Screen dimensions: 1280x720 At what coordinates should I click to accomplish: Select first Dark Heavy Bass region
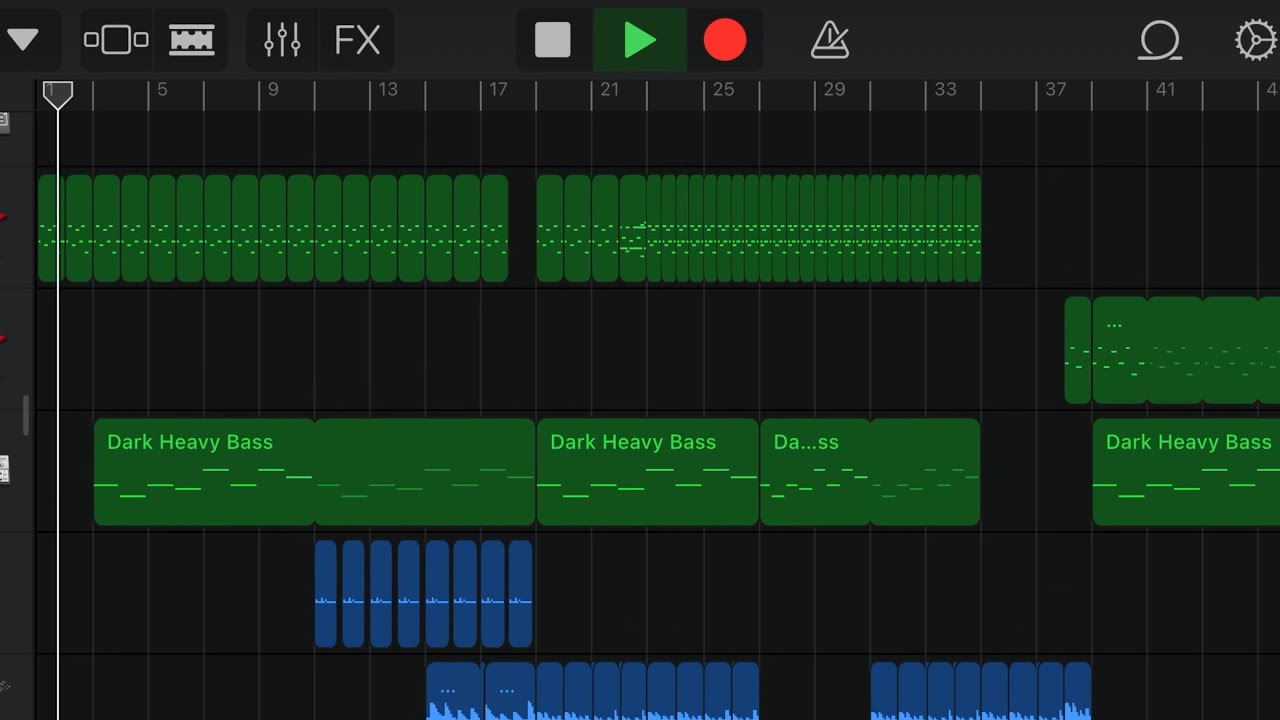(204, 472)
